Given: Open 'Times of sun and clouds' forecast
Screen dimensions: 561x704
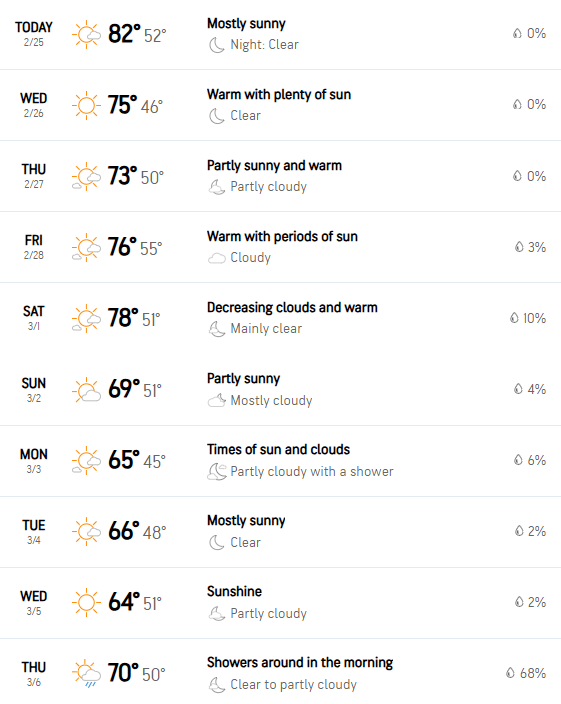Looking at the screenshot, I should 278,449.
